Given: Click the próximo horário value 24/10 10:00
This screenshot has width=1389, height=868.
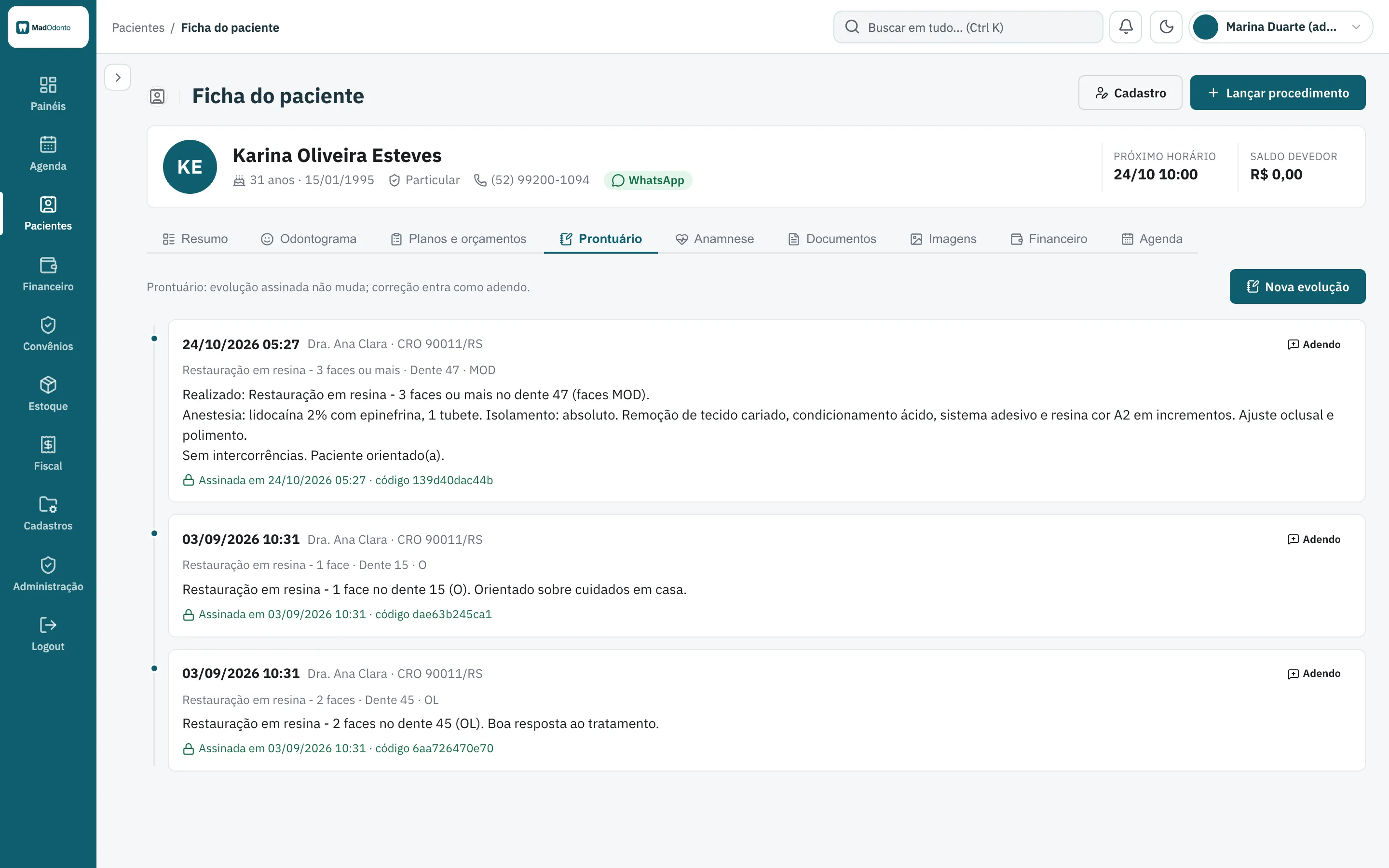Looking at the screenshot, I should click(1156, 175).
